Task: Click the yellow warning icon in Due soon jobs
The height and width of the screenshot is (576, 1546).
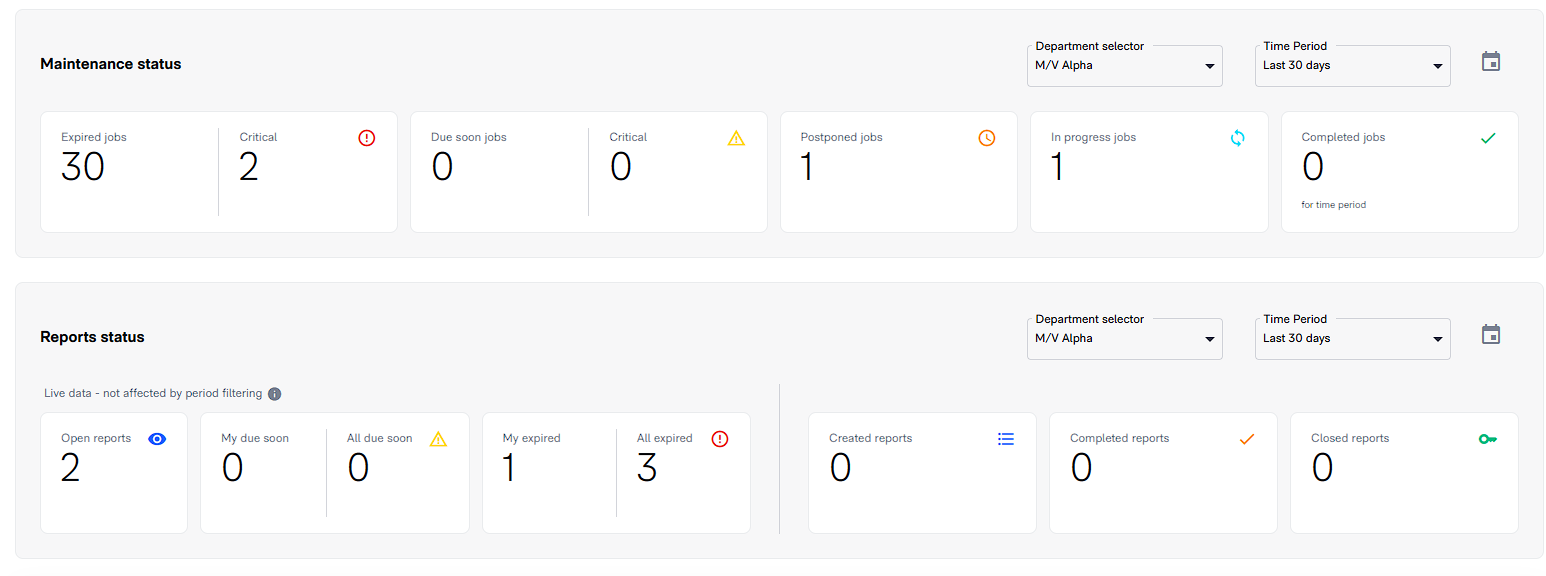Action: pyautogui.click(x=736, y=138)
